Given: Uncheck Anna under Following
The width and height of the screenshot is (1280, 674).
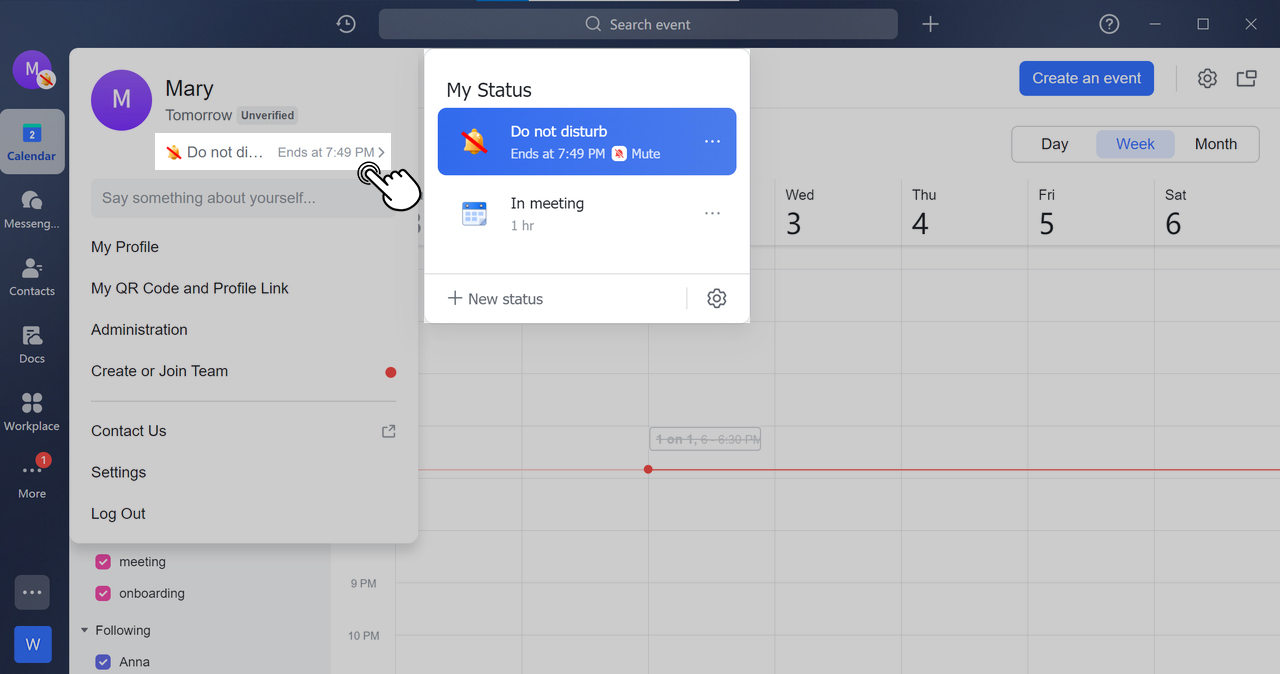Looking at the screenshot, I should [x=102, y=661].
